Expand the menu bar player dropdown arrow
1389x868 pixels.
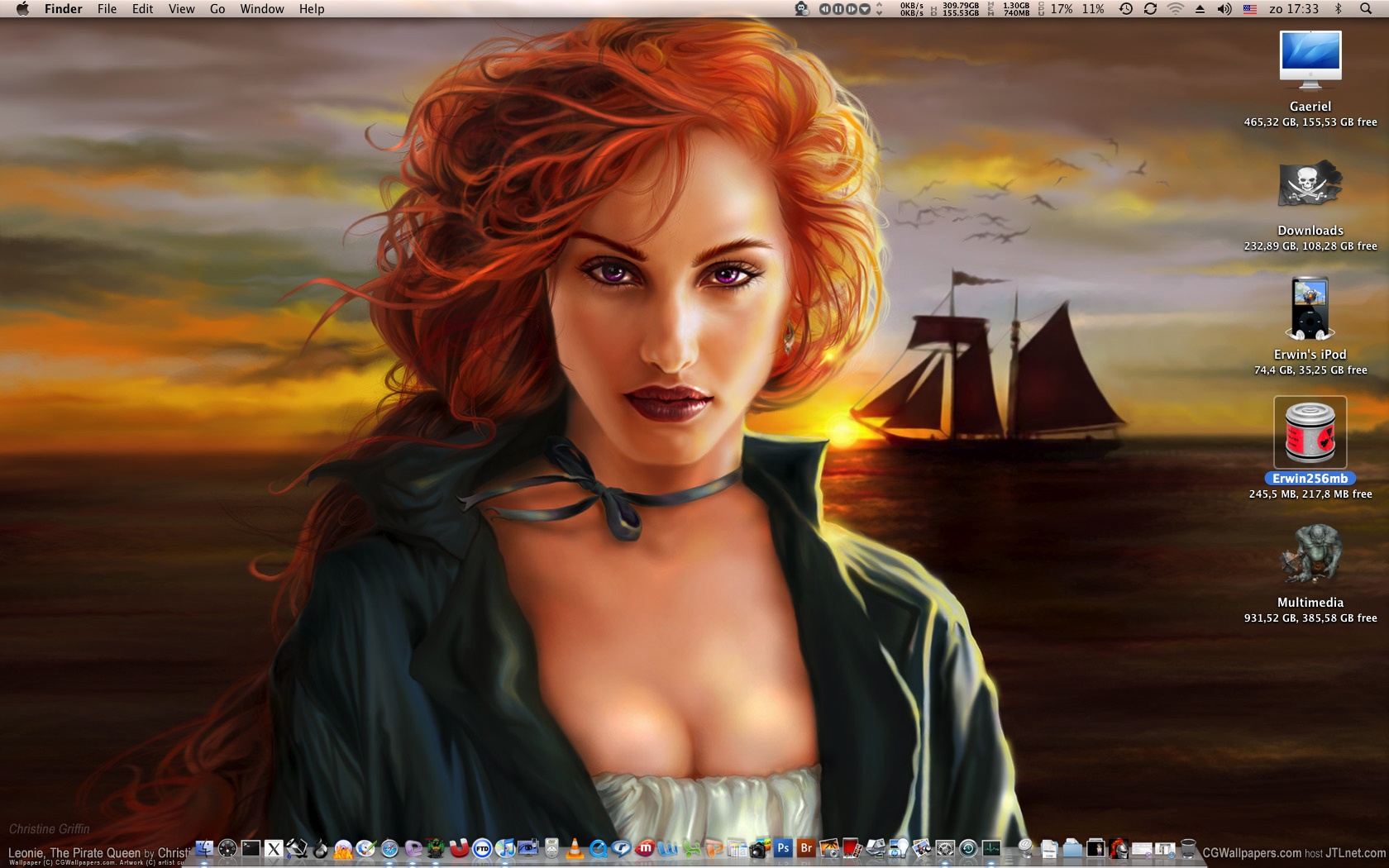[865, 9]
